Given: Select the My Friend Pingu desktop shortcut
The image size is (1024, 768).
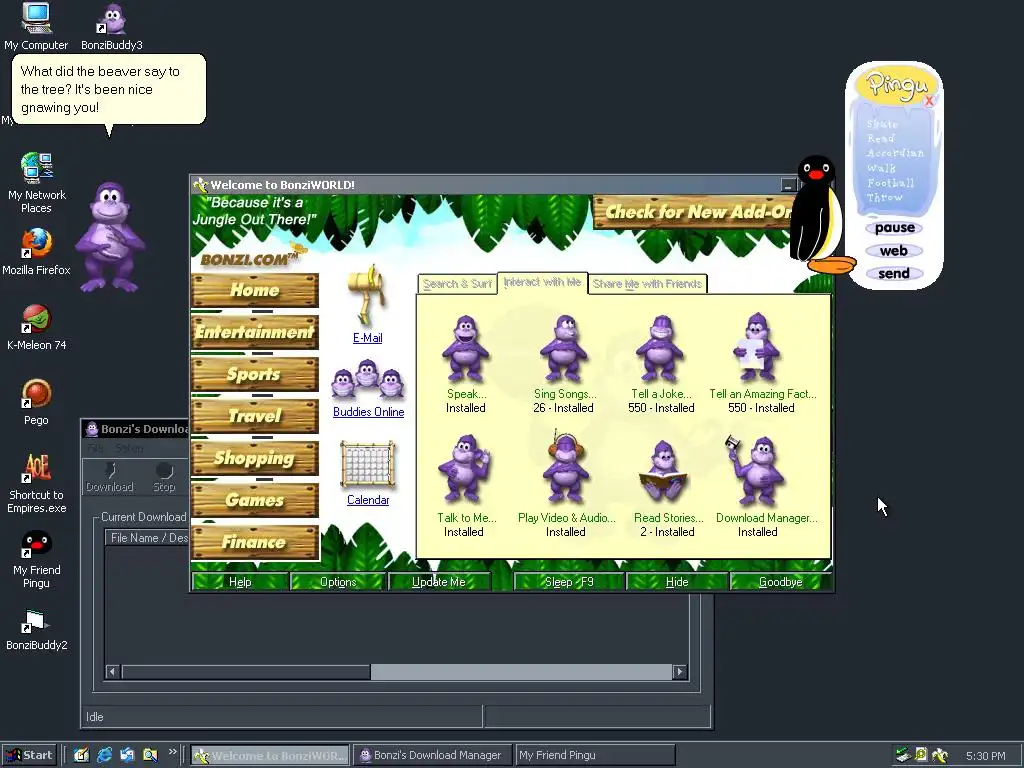Looking at the screenshot, I should pyautogui.click(x=37, y=559).
